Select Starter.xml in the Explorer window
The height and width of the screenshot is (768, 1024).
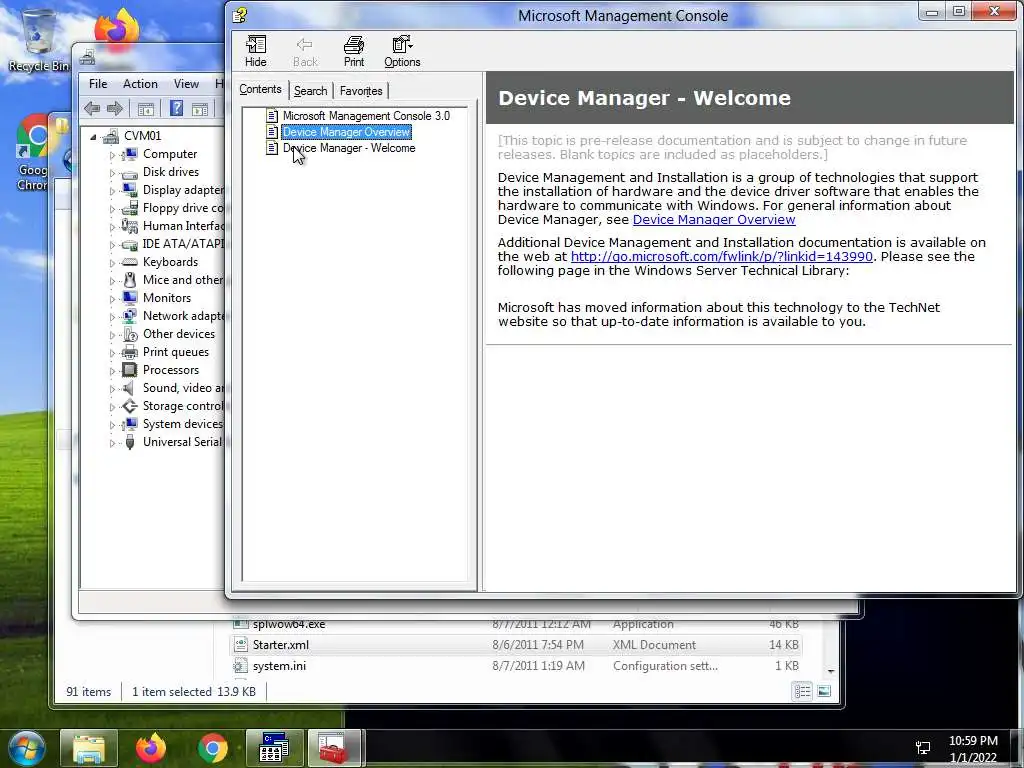(x=516, y=645)
